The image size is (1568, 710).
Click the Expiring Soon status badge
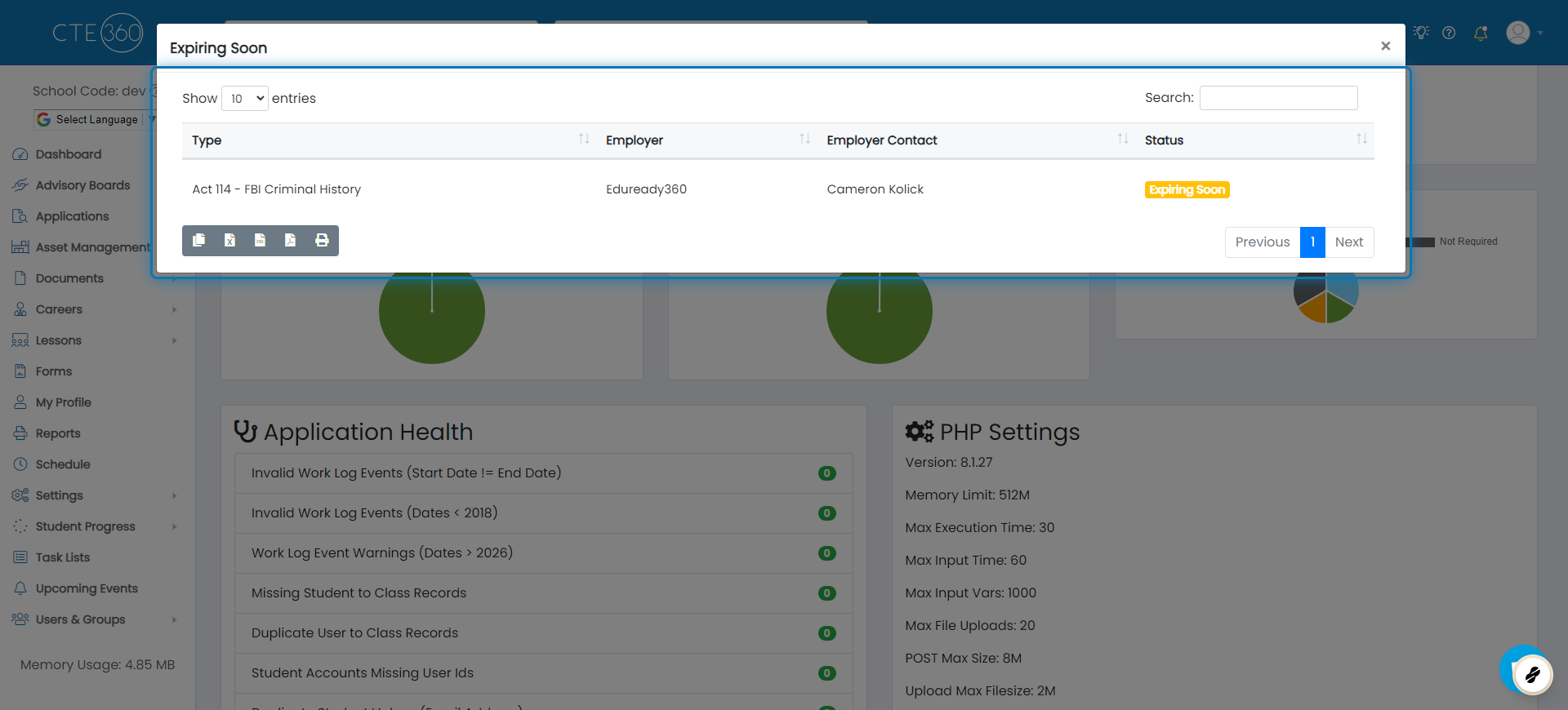[1187, 190]
